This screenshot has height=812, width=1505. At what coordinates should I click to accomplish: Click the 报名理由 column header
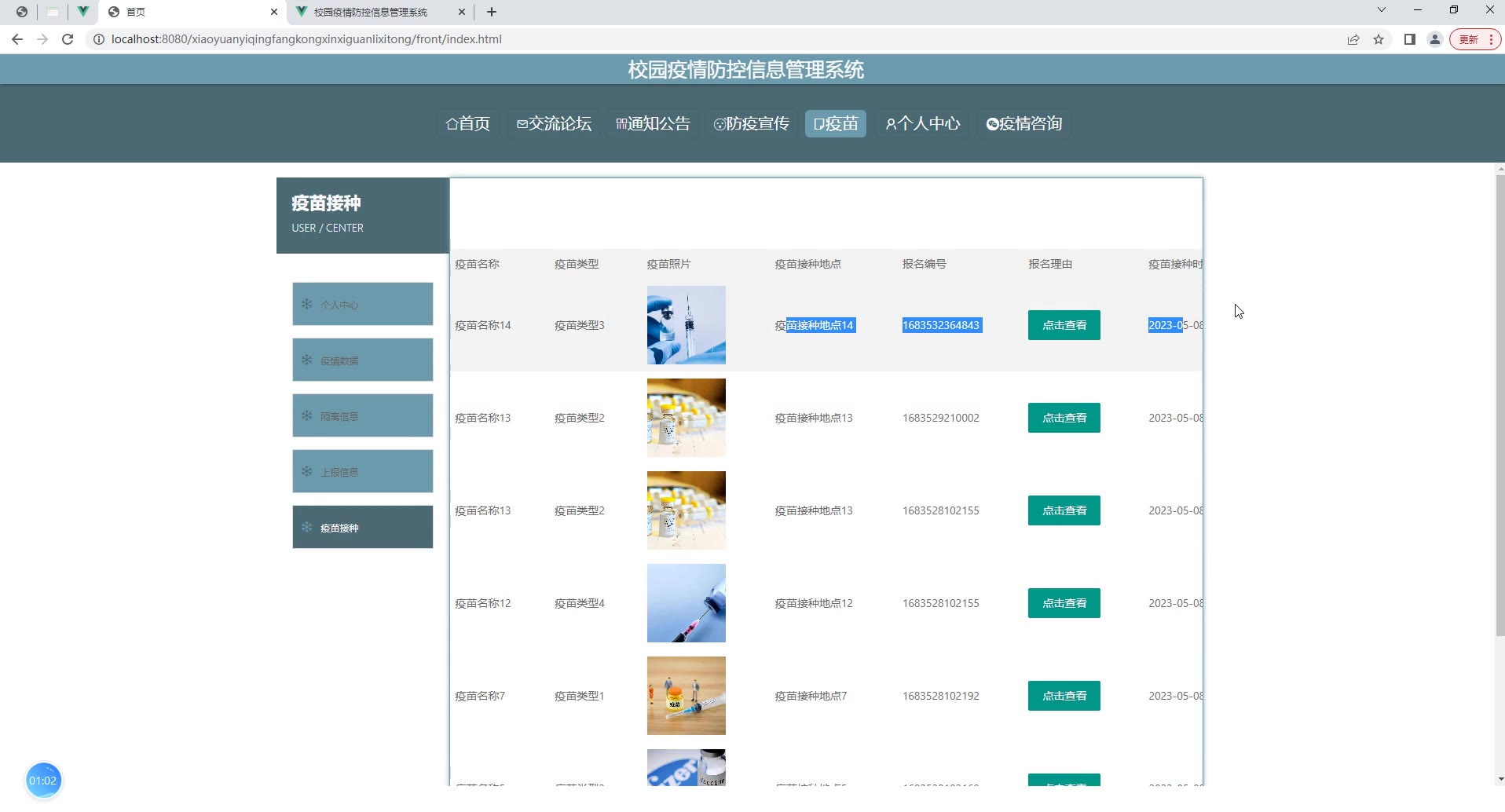coord(1050,264)
